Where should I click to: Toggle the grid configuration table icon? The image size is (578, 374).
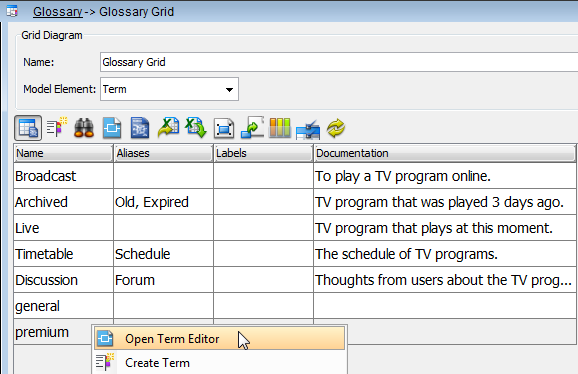28,128
